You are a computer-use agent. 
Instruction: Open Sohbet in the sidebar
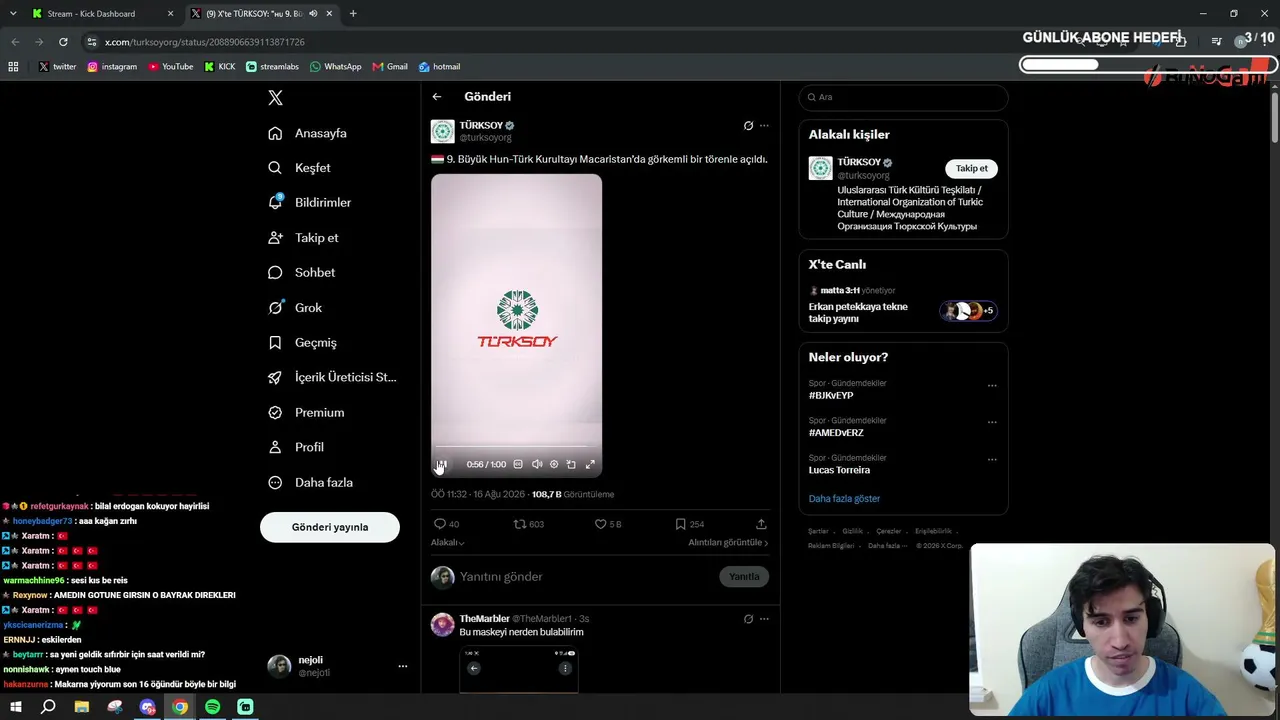[302, 273]
